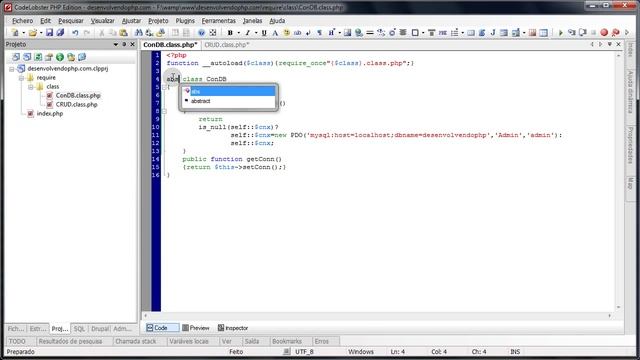
Task: Collapse the desenvolvendophp.com.clpprj project node
Action: point(12,69)
